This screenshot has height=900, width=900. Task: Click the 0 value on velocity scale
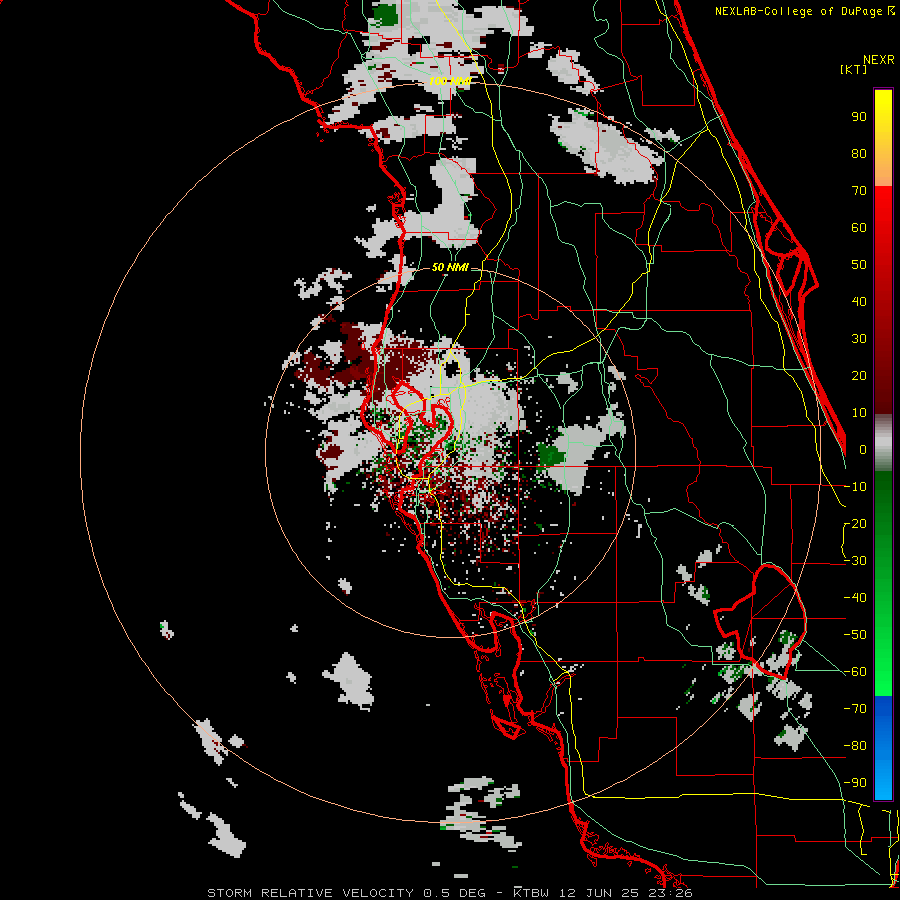coord(863,449)
